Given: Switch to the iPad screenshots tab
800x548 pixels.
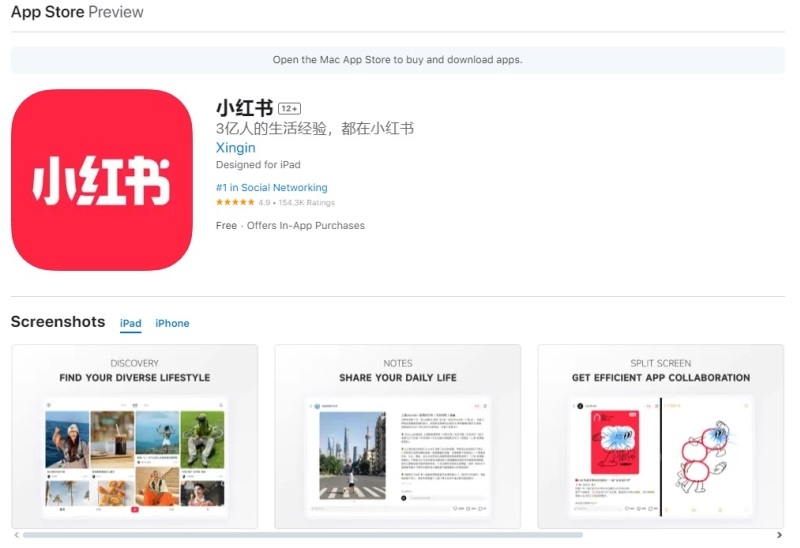Looking at the screenshot, I should pyautogui.click(x=130, y=323).
